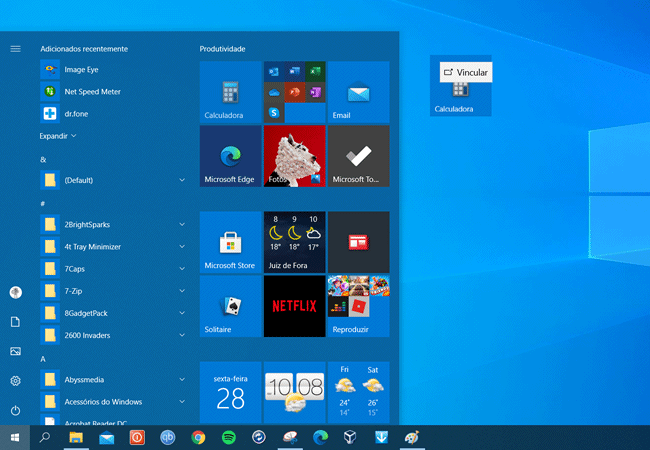Expand the Abyssmedia folder
650x450 pixels.
click(113, 380)
